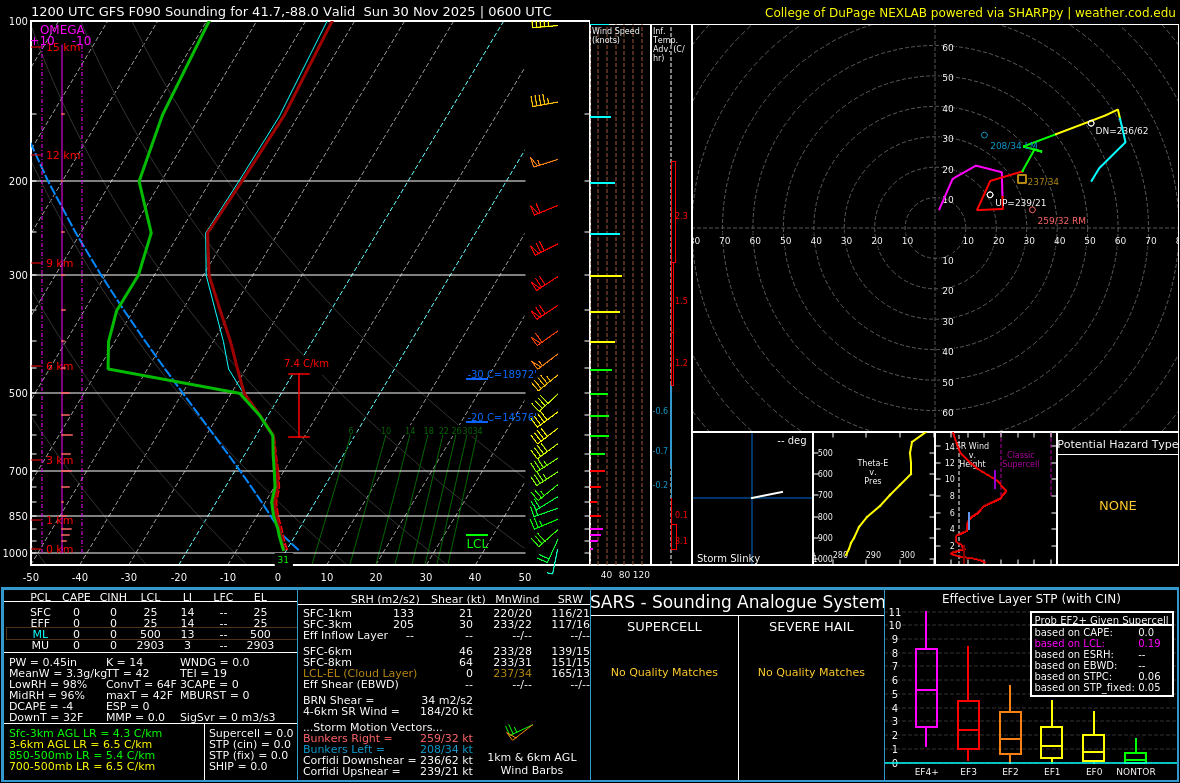Click 700-500mb LR = 6.5 C/km
The width and height of the screenshot is (1180, 783).
[82, 766]
